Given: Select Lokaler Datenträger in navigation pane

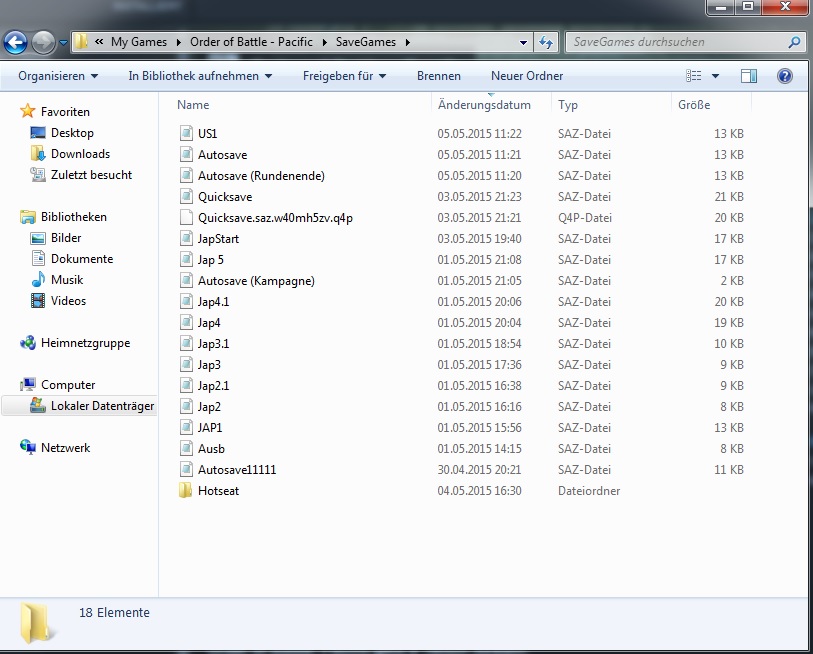Looking at the screenshot, I should [102, 406].
